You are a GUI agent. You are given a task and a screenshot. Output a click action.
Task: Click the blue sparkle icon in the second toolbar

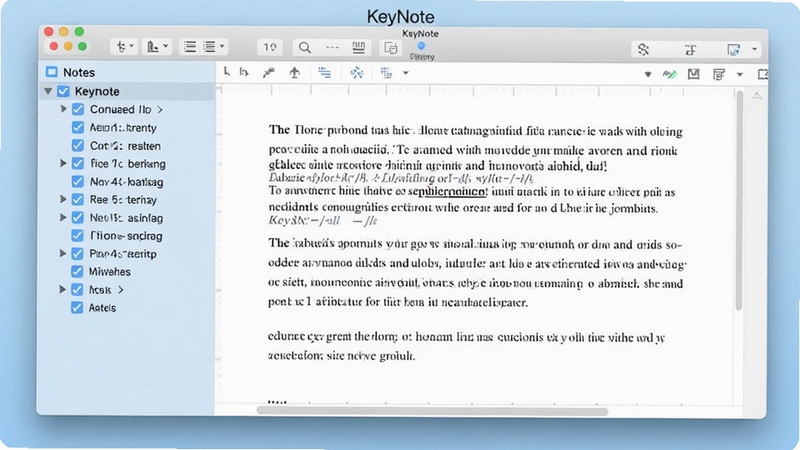click(357, 73)
